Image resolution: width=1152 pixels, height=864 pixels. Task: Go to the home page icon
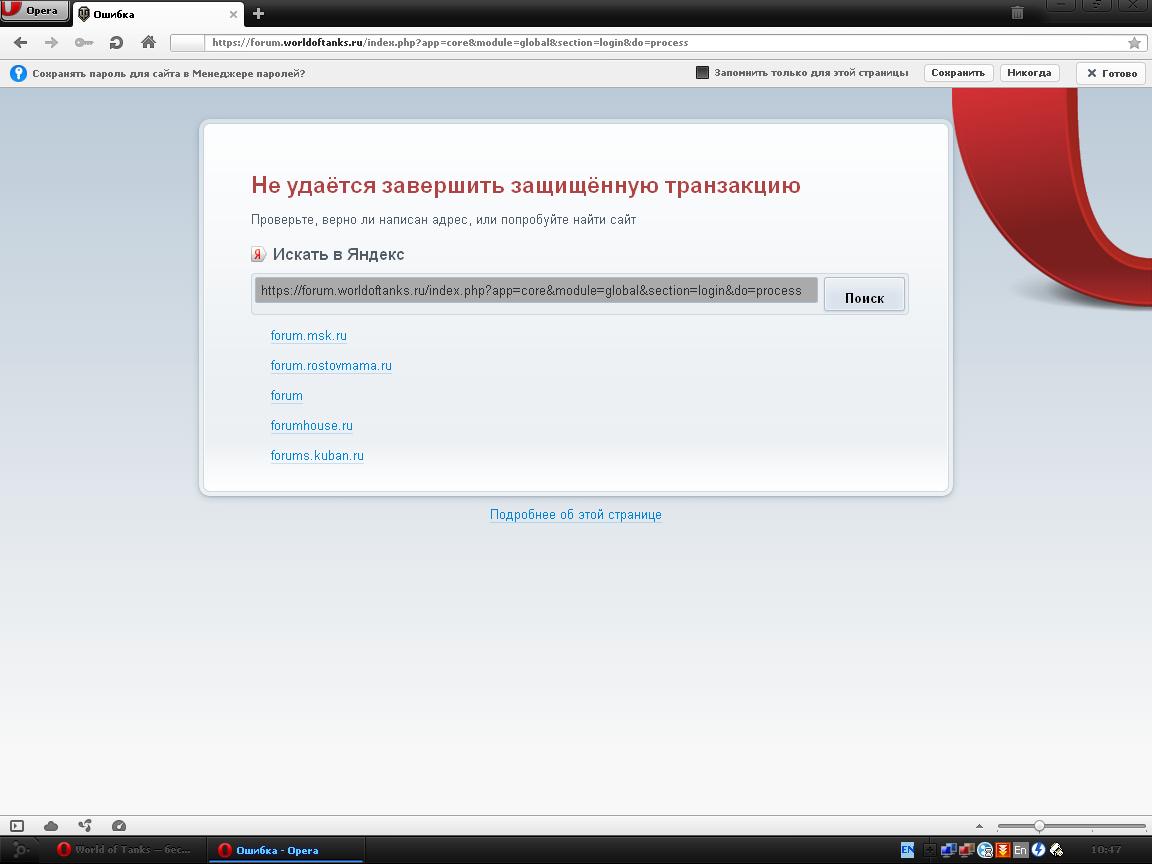click(x=148, y=42)
